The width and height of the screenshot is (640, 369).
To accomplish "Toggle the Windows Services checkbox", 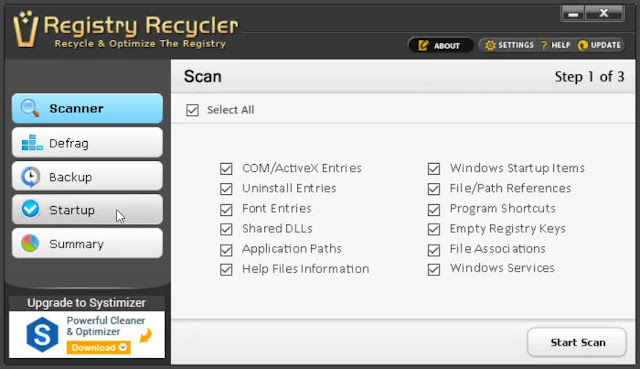I will [434, 269].
